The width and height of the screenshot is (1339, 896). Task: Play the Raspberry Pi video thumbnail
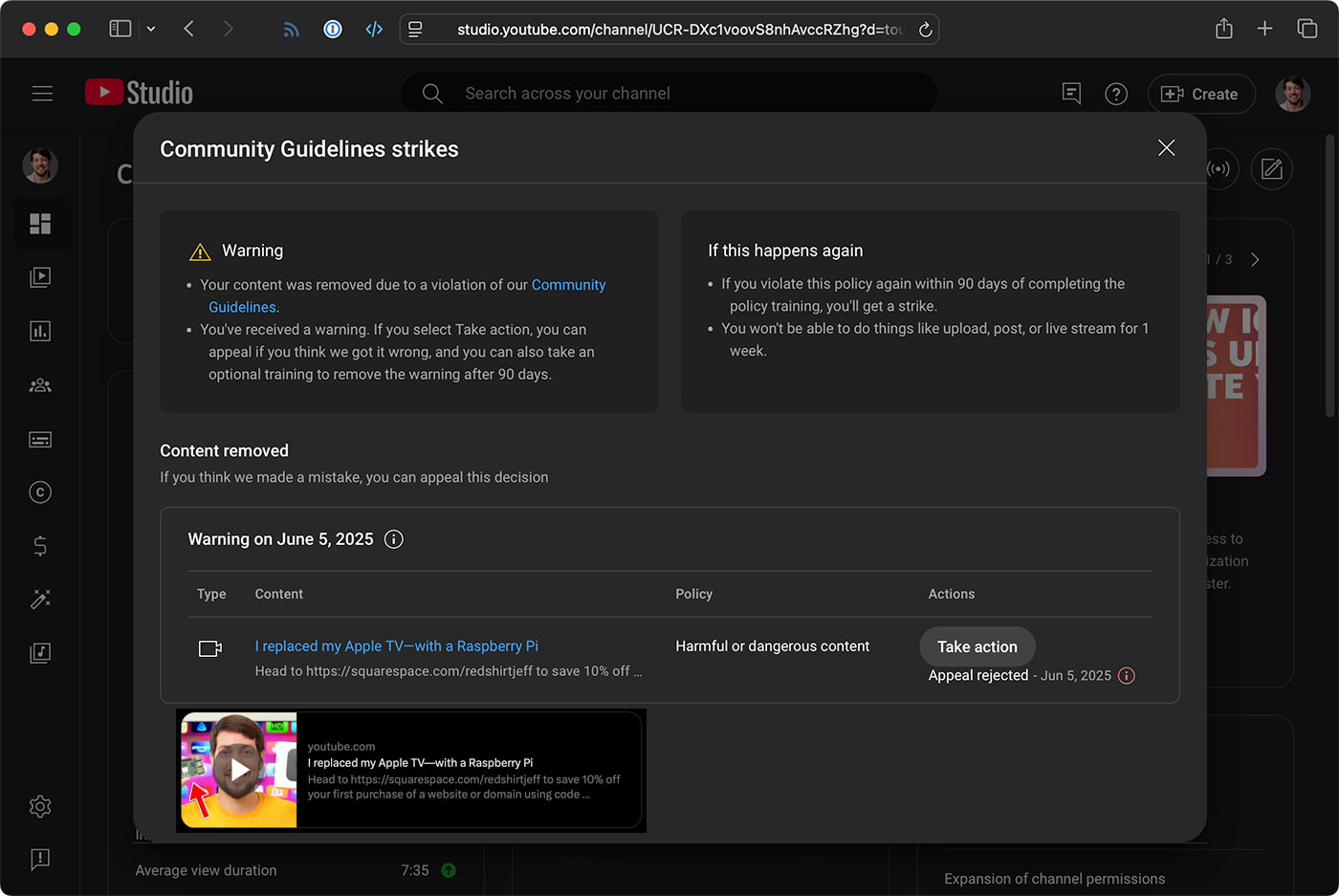point(238,770)
